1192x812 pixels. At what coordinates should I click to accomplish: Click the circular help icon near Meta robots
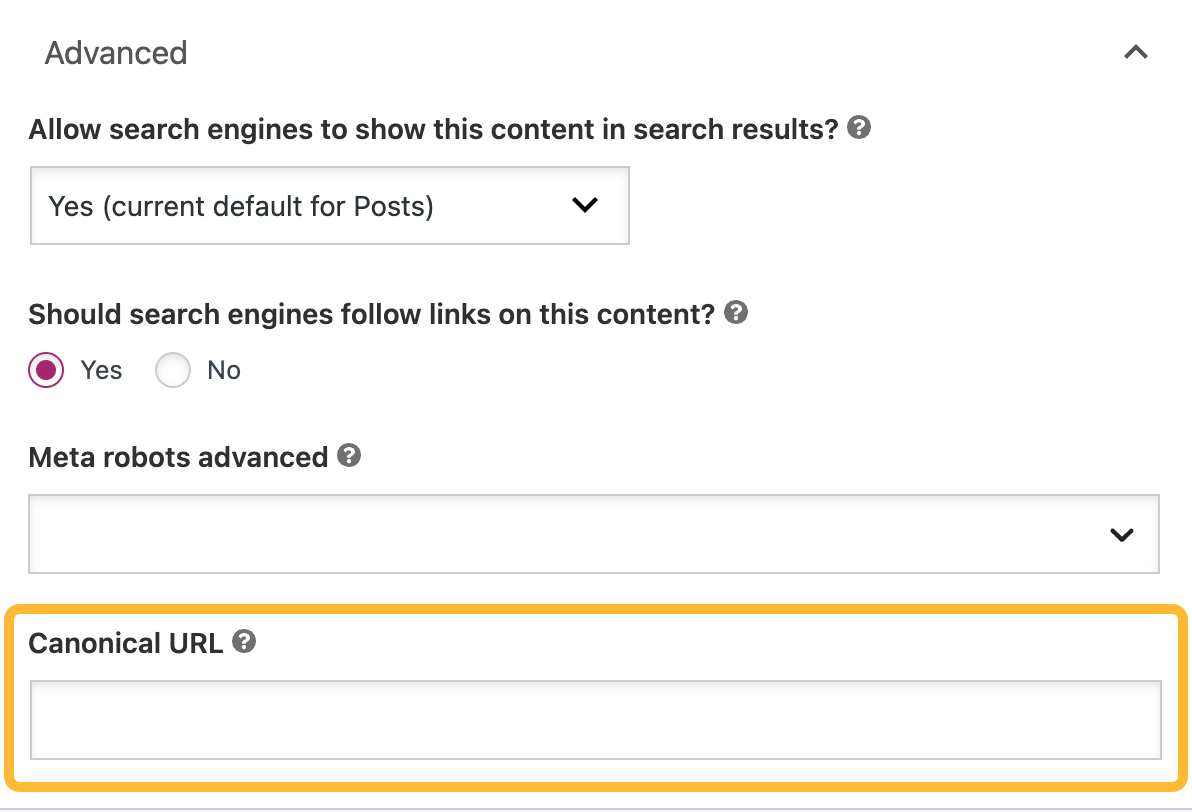click(349, 457)
